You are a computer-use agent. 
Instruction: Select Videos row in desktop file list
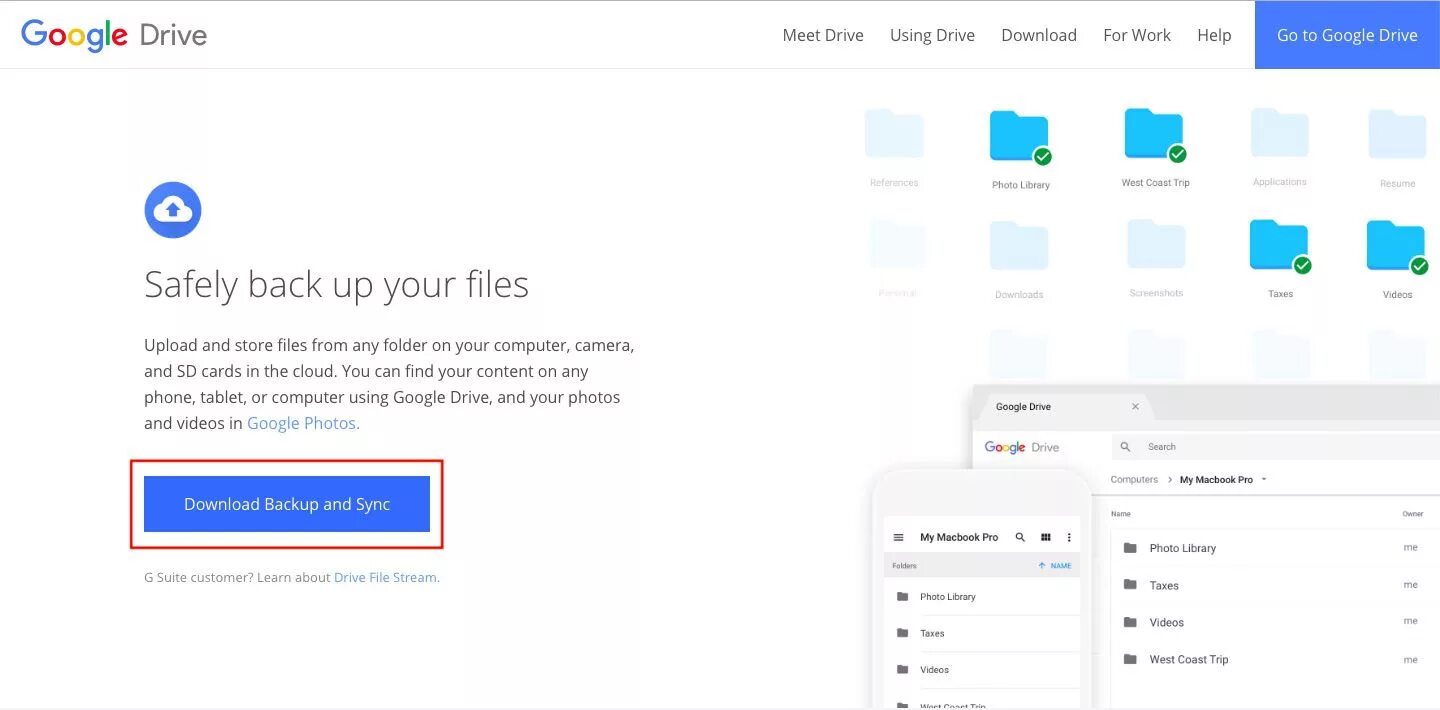tap(1275, 622)
